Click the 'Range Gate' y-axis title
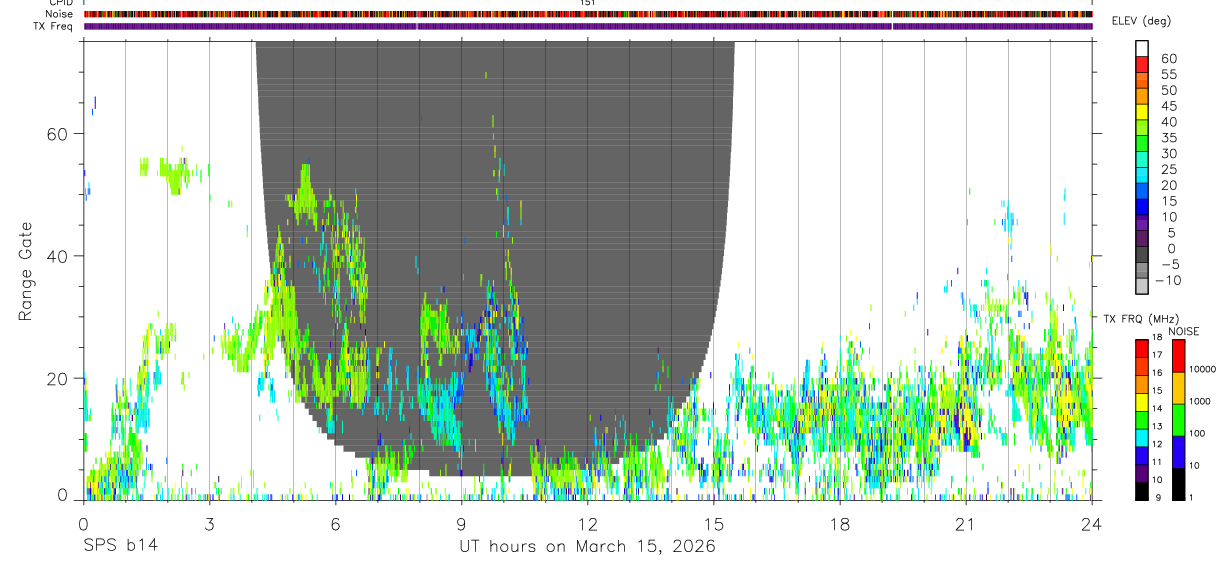This screenshot has width=1228, height=567. point(26,273)
